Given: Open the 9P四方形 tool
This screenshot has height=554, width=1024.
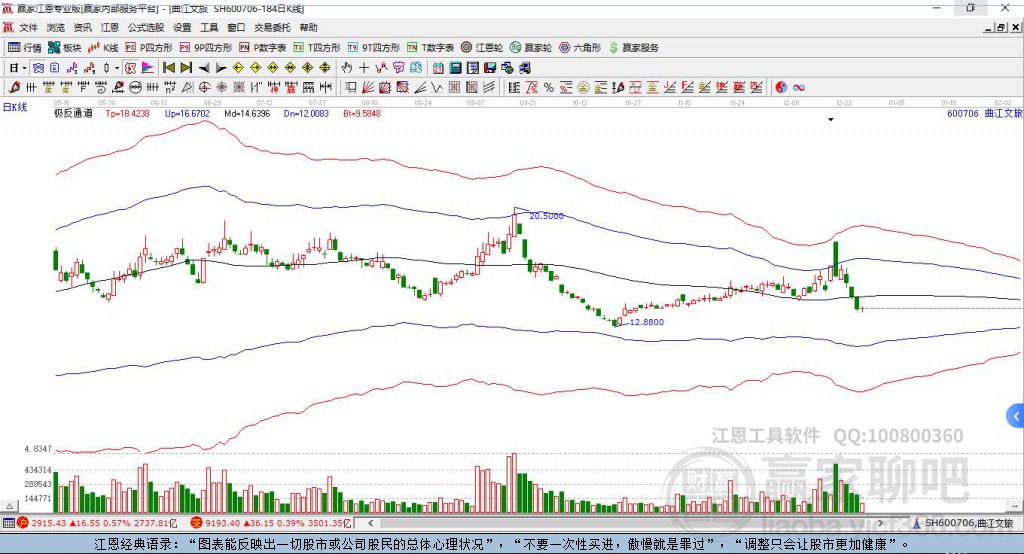Looking at the screenshot, I should [206, 48].
